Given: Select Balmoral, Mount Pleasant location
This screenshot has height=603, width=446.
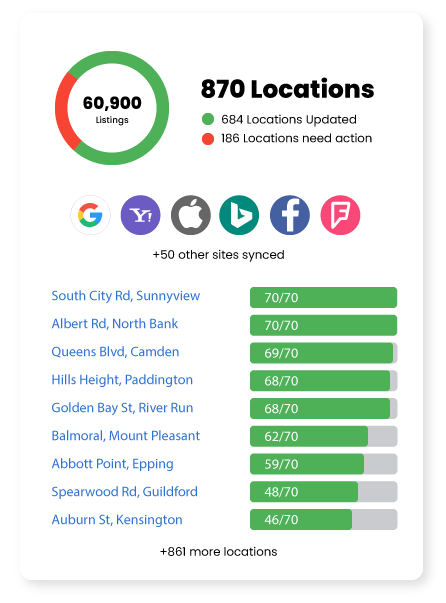Looking at the screenshot, I should click(x=126, y=436).
